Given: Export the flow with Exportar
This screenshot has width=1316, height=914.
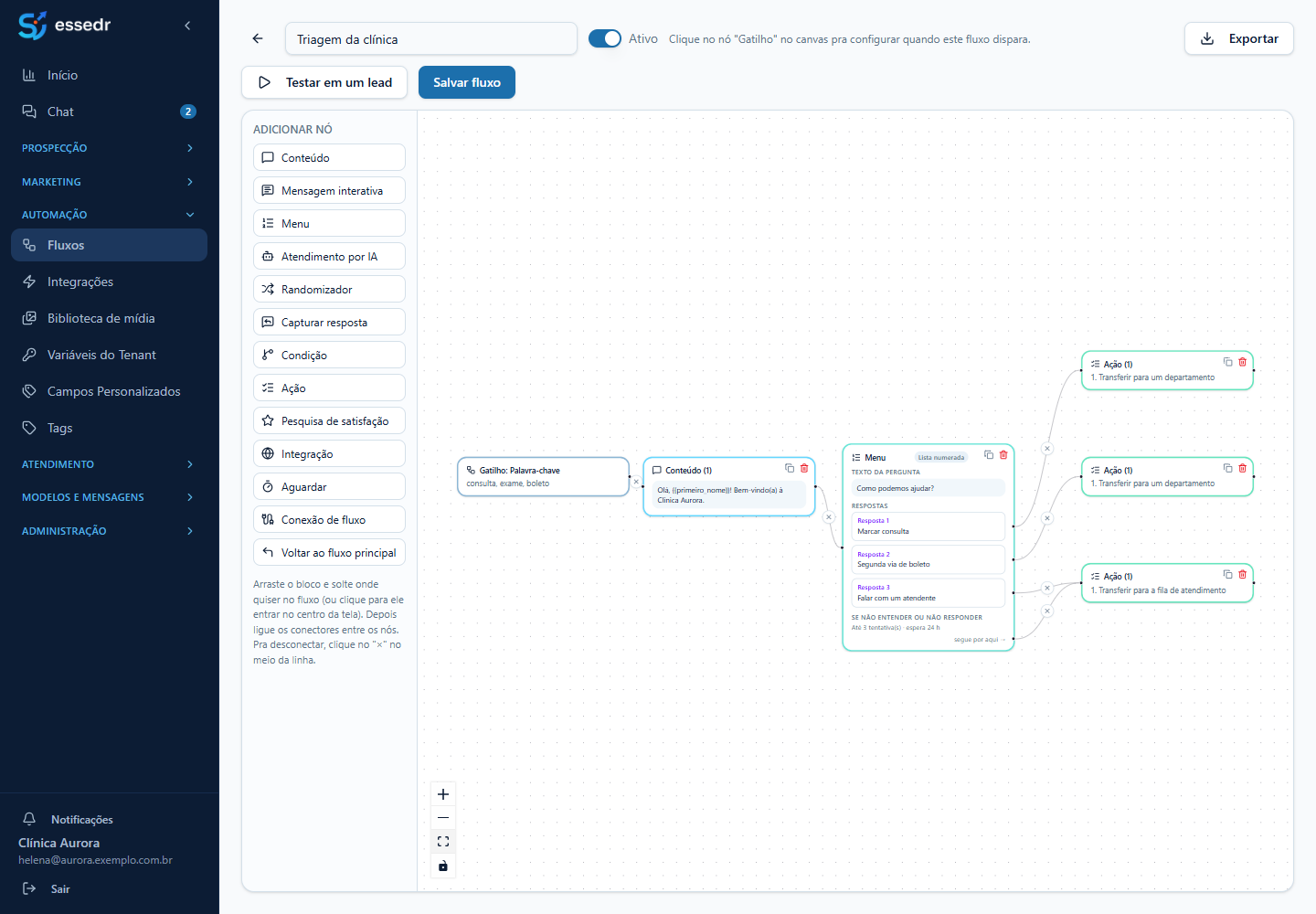Looking at the screenshot, I should tap(1239, 38).
